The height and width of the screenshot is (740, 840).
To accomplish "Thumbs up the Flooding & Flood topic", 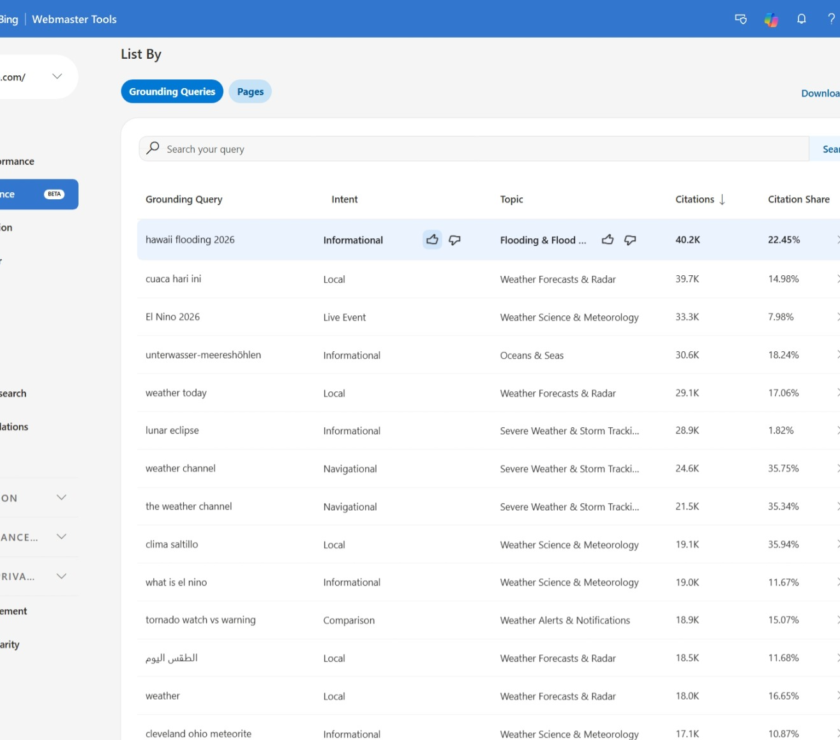I will tap(608, 240).
